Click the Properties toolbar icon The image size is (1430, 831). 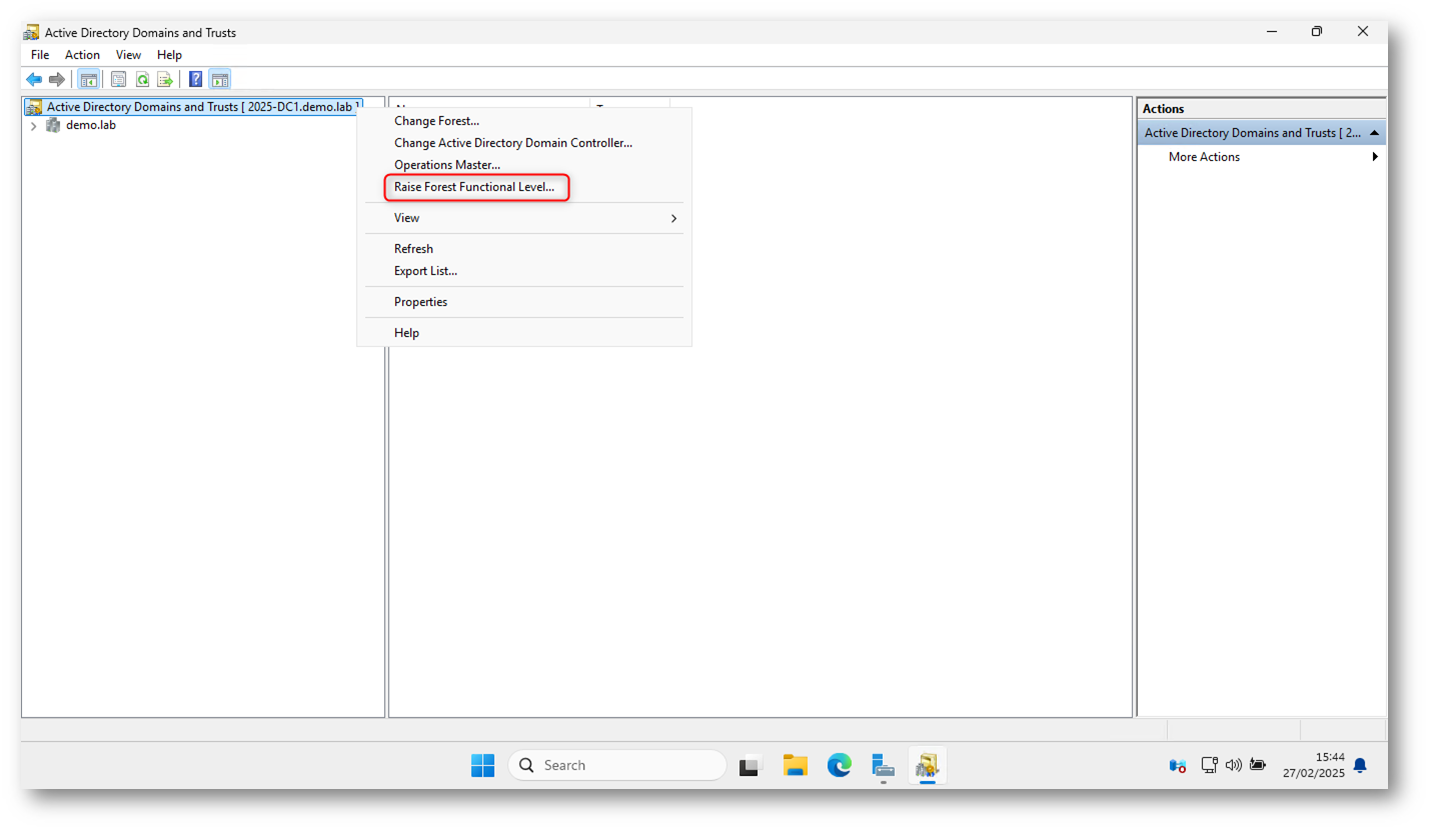tap(119, 79)
